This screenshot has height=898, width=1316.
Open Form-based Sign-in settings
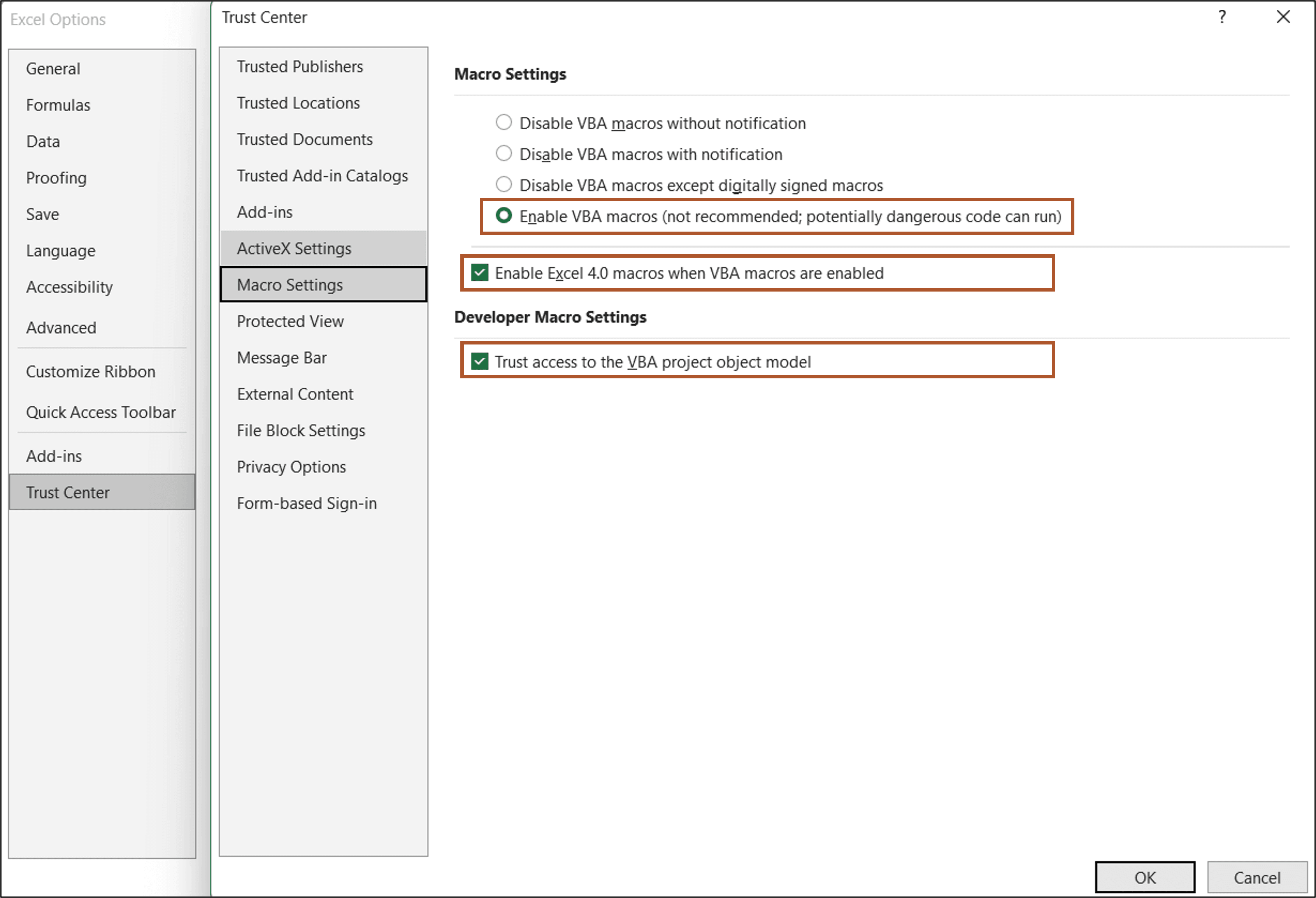point(306,503)
